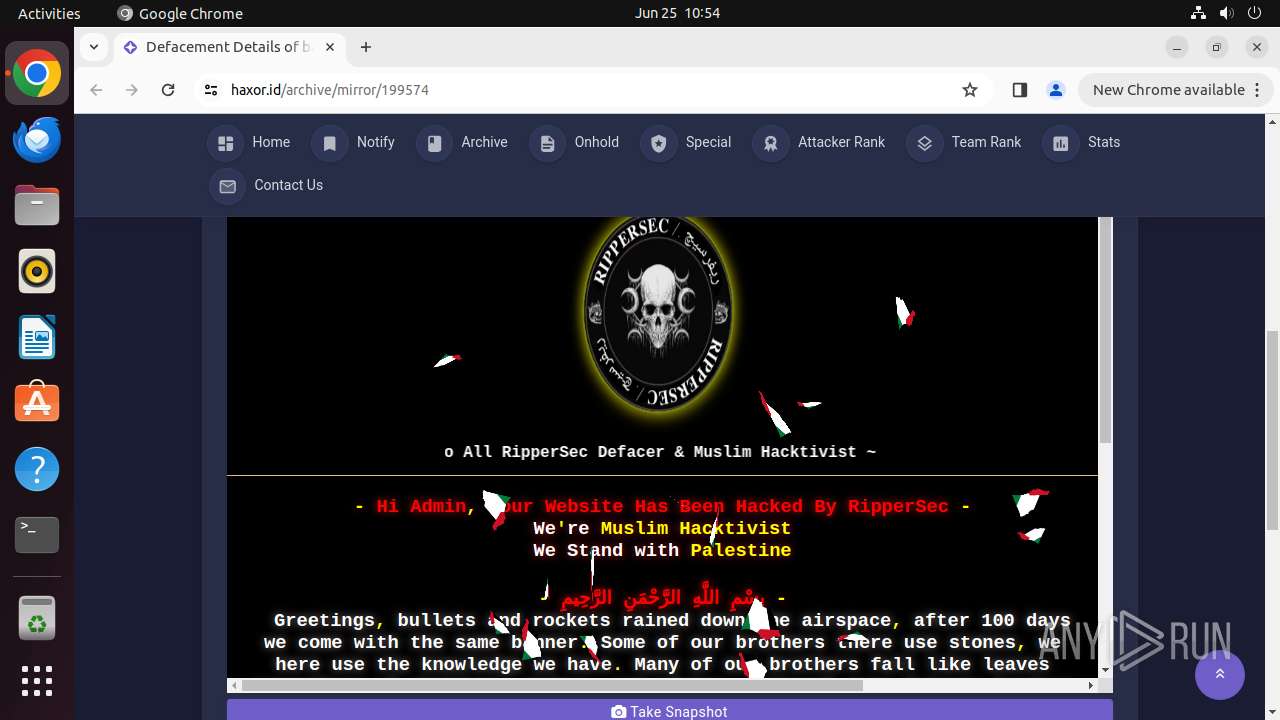The image size is (1280, 720).
Task: Click the Stats chart icon
Action: click(1060, 143)
